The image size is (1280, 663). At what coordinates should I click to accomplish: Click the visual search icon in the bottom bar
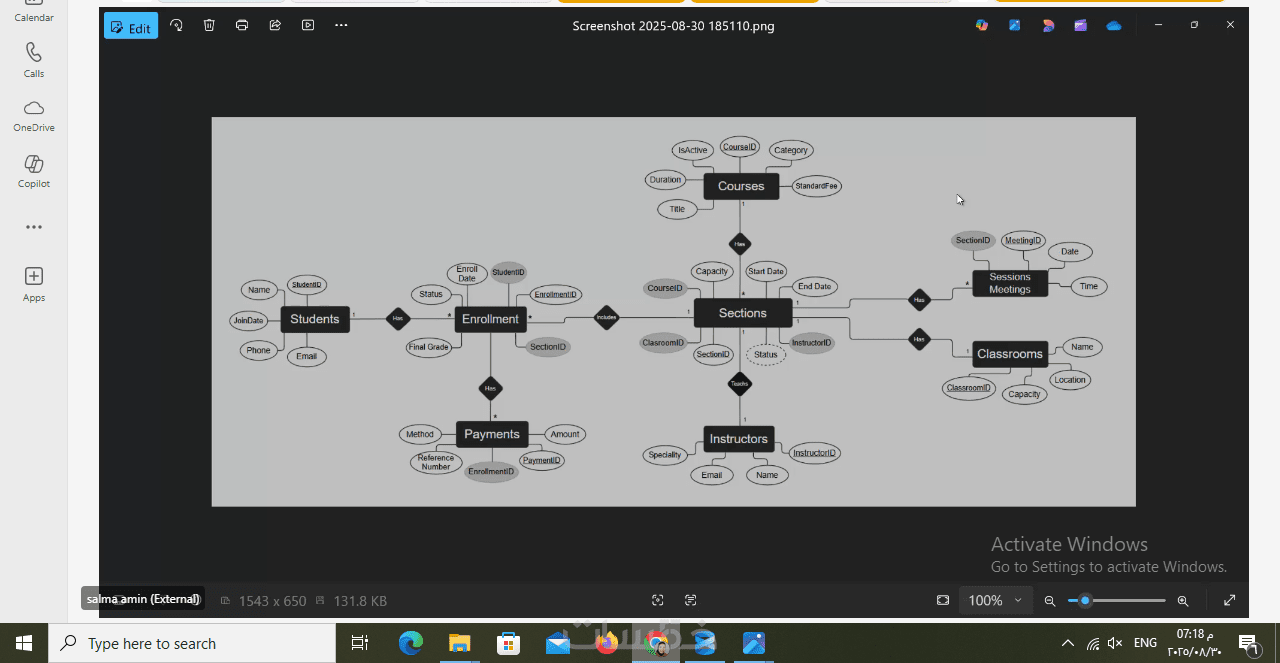(657, 600)
